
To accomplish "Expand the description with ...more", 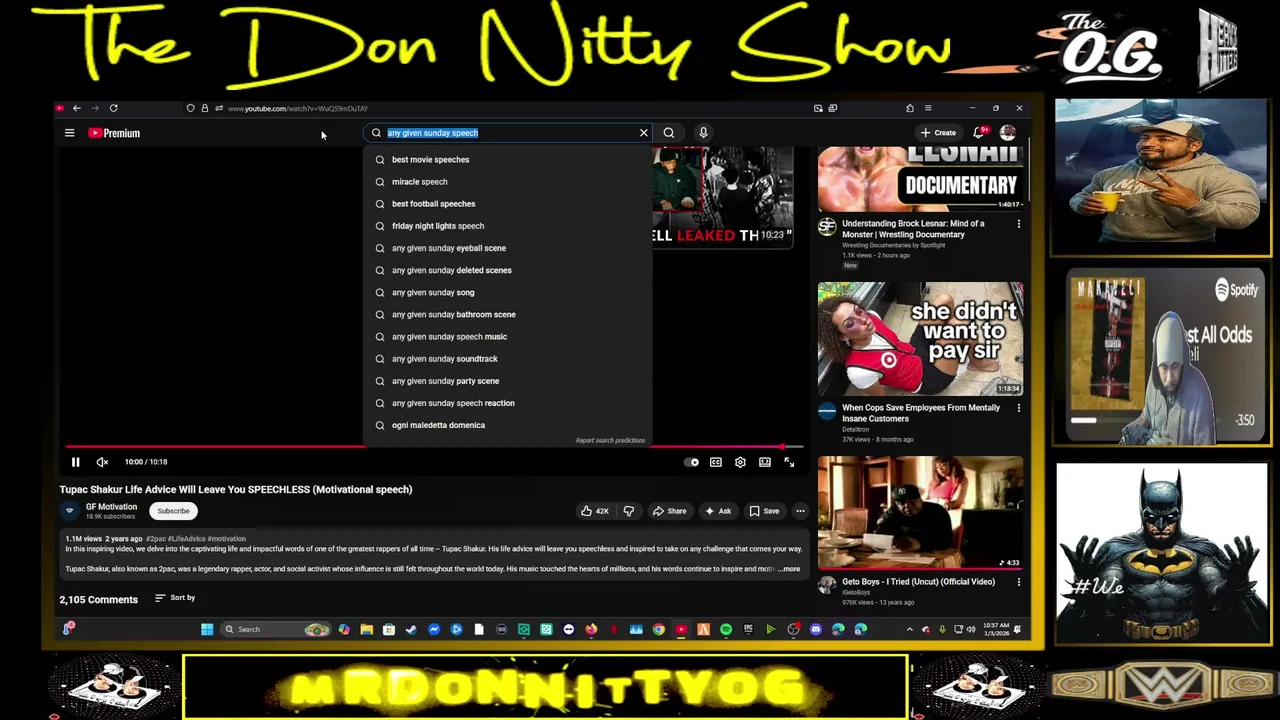I will click(789, 569).
